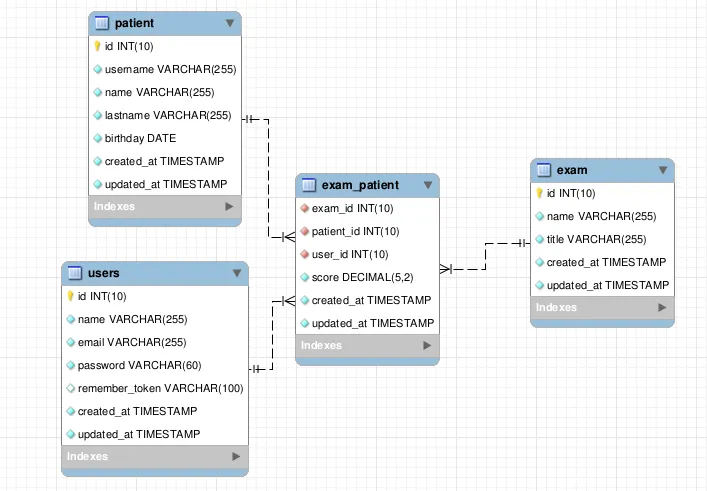Collapse the users table with header arrow
This screenshot has width=707, height=491.
coord(237,273)
